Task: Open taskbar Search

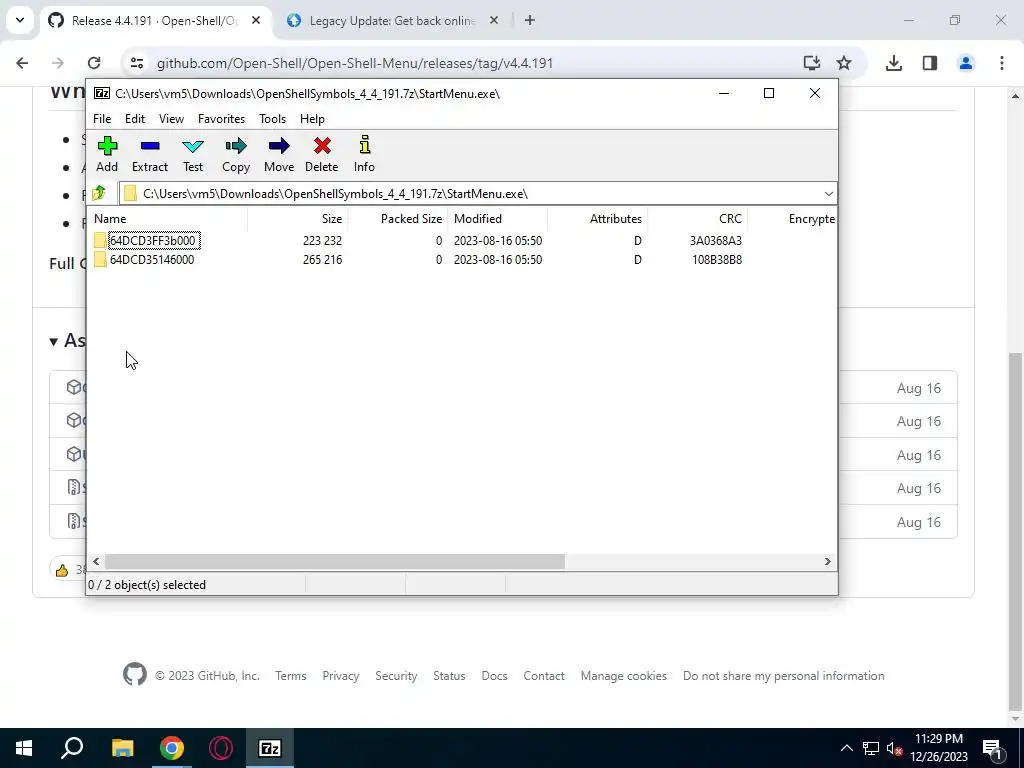Action: (72, 748)
